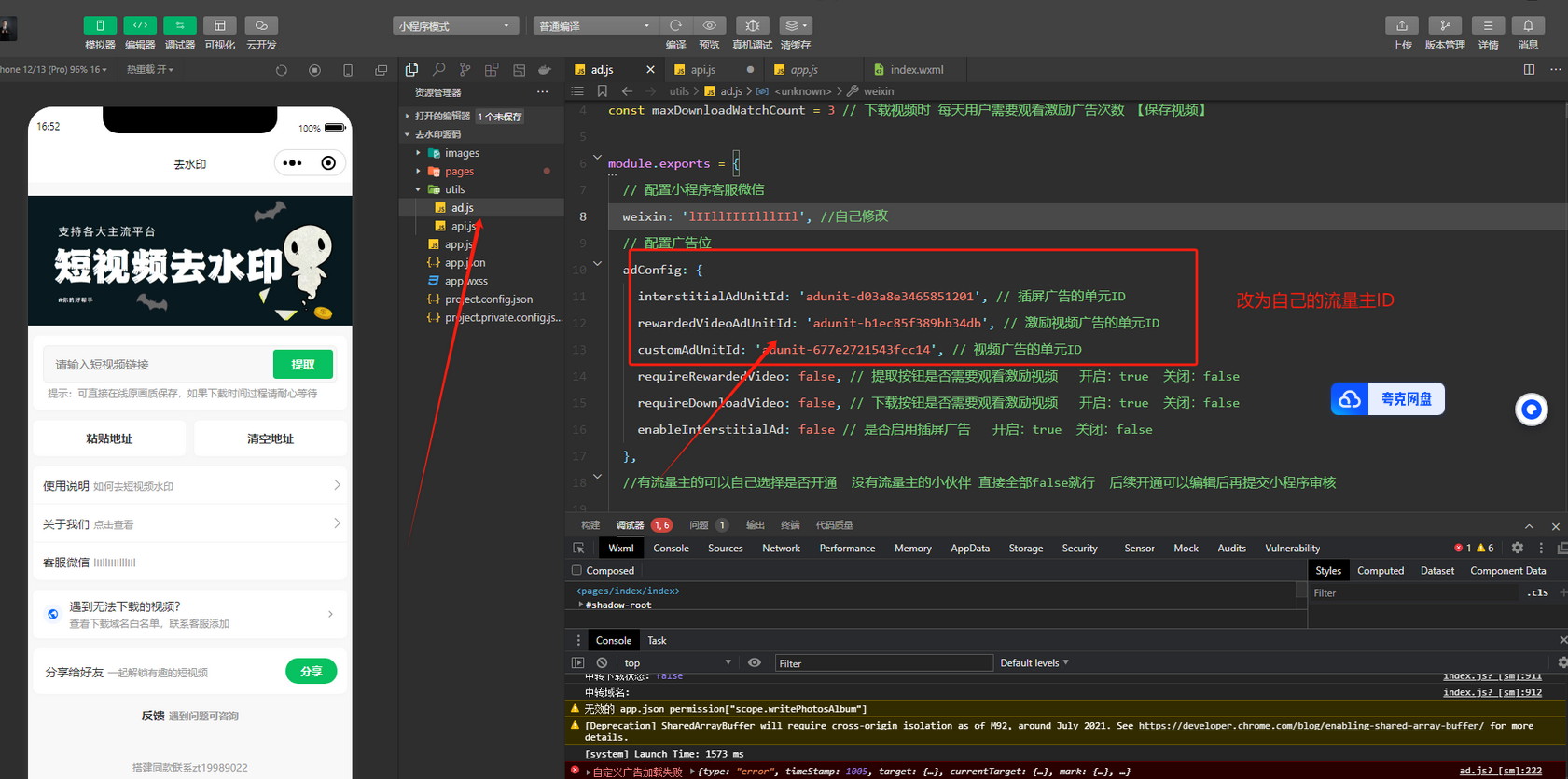Screen dimensions: 1568x779
Task: Toggle the console live expression eye
Action: [755, 663]
